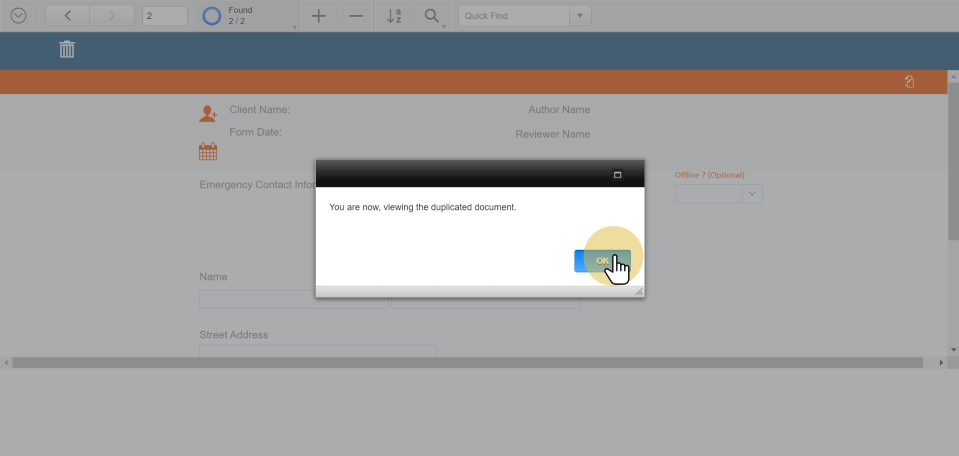Screen dimensions: 959x456
Task: Open the Form Date calendar icon
Action: click(208, 152)
